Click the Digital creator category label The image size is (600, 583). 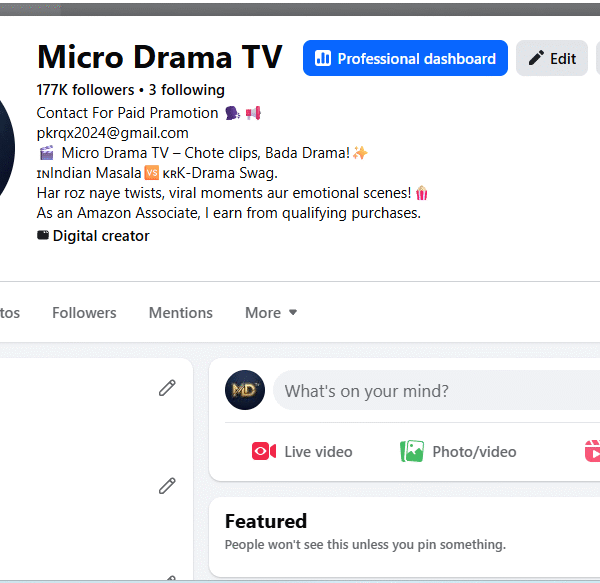click(x=101, y=236)
